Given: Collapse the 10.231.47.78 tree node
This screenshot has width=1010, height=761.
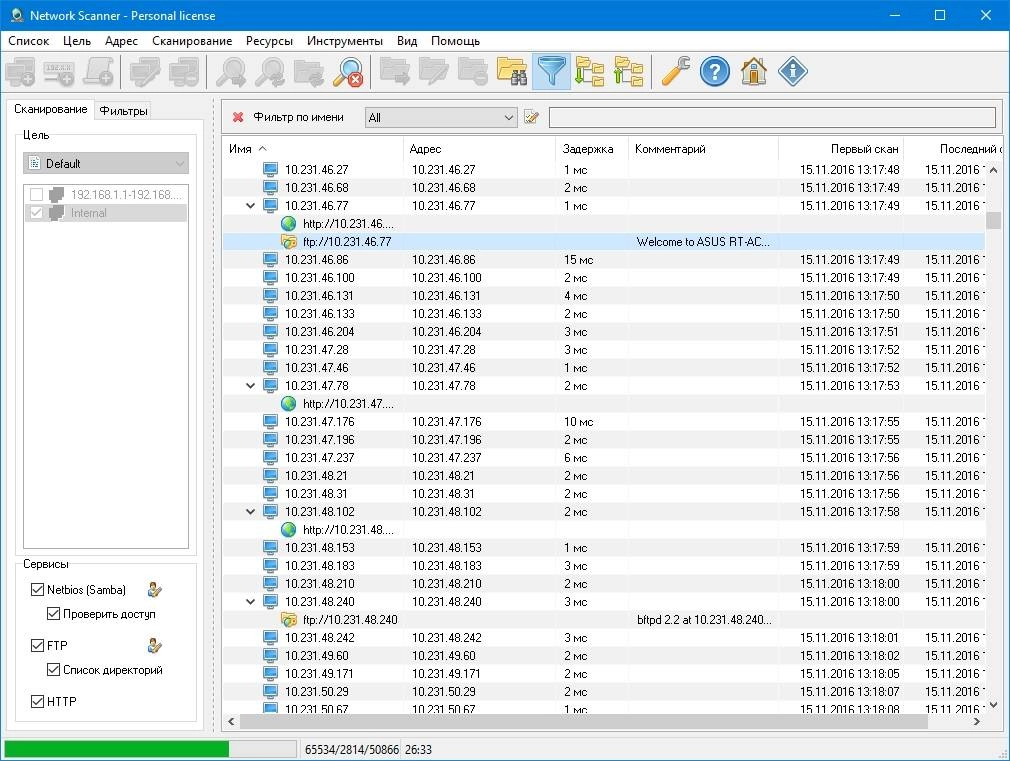Looking at the screenshot, I should tap(251, 385).
